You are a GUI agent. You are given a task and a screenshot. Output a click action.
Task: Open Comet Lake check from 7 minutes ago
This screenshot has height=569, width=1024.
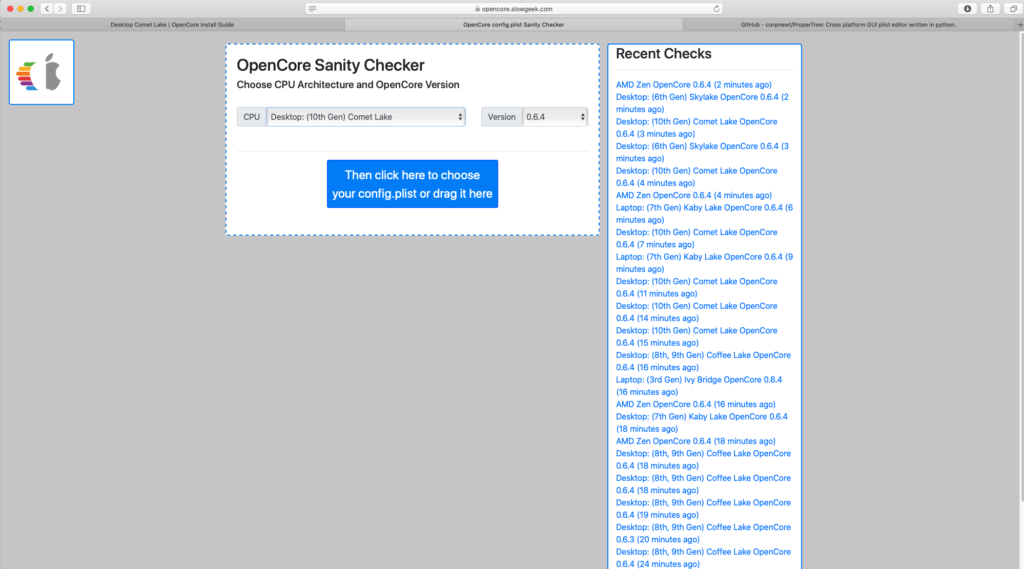pyautogui.click(x=696, y=238)
